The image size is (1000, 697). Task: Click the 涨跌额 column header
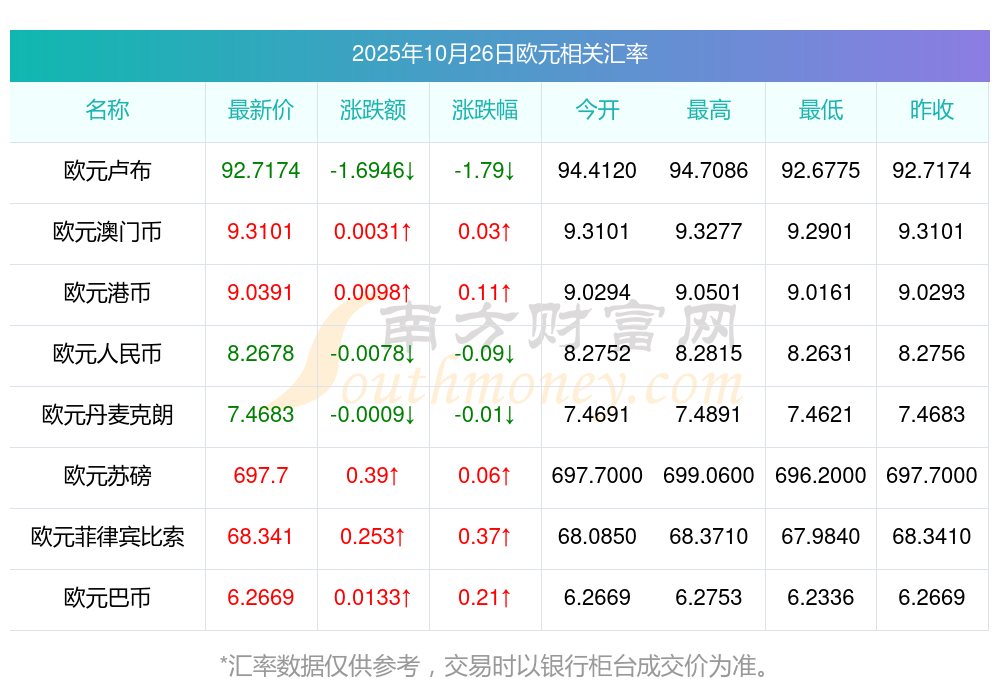[x=372, y=110]
